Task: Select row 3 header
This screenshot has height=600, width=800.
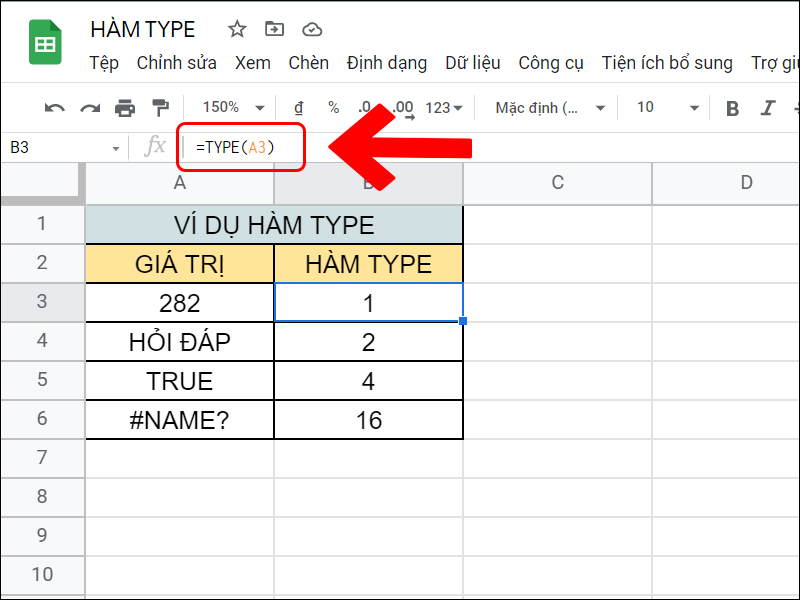Action: tap(42, 302)
